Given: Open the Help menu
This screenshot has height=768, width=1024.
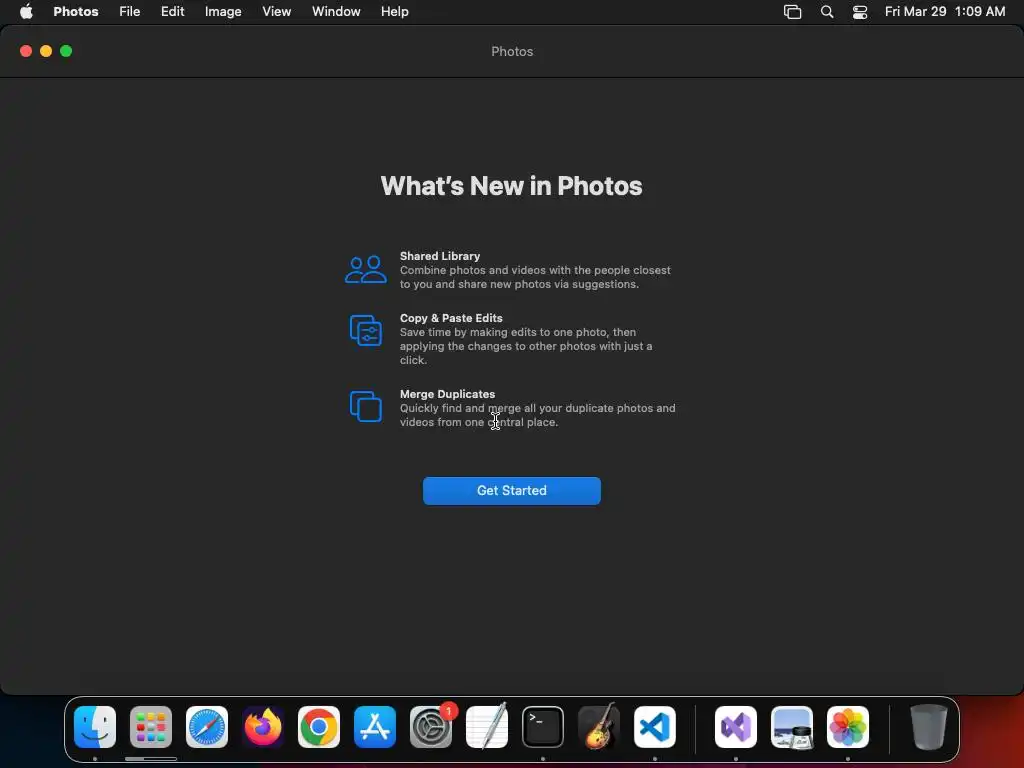Looking at the screenshot, I should tap(394, 11).
